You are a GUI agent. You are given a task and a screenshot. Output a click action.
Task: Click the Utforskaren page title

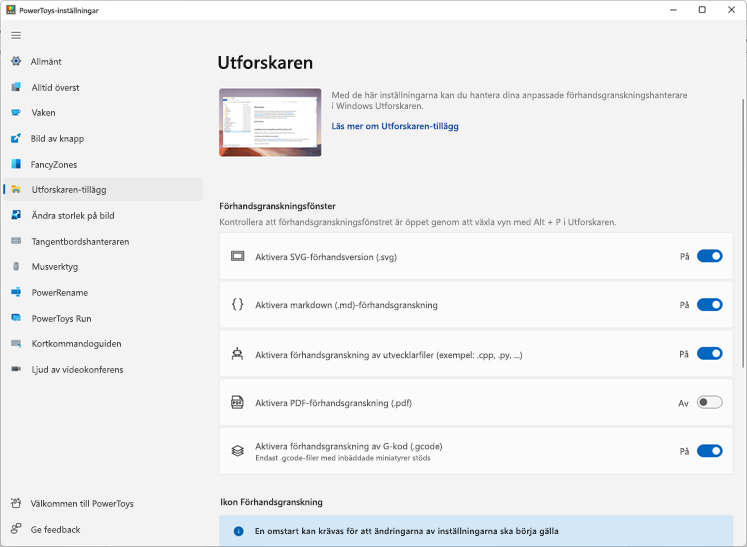coord(265,63)
